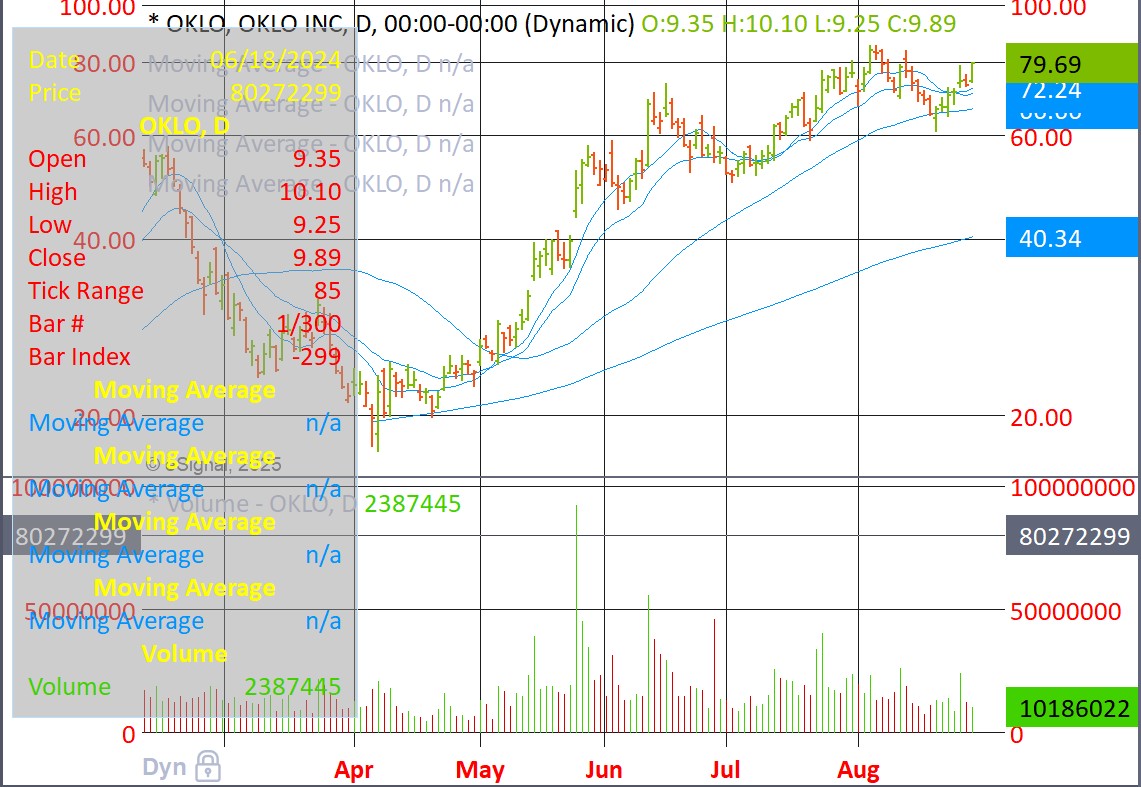Select the Aug label on time axis

858,770
